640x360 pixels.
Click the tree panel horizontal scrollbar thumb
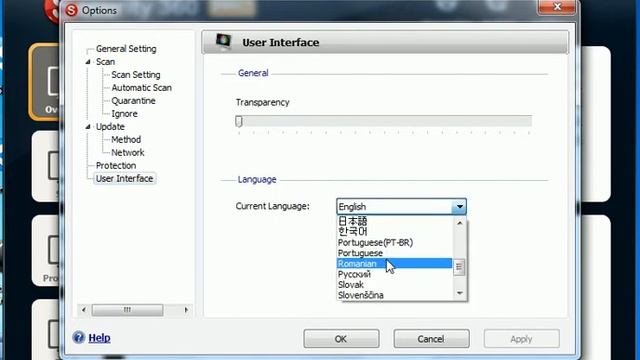tap(127, 310)
